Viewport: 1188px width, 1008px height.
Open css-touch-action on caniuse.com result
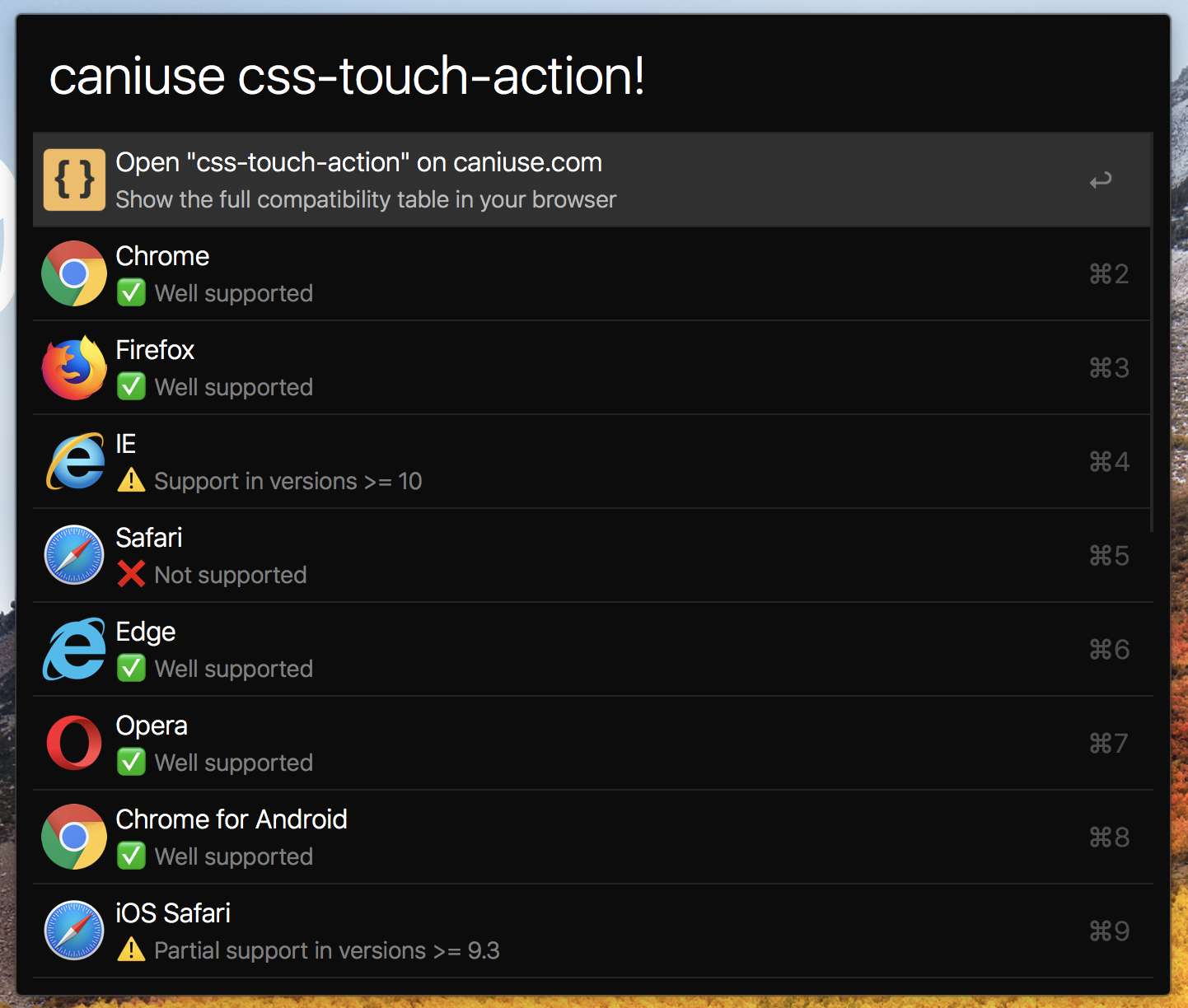coord(592,180)
